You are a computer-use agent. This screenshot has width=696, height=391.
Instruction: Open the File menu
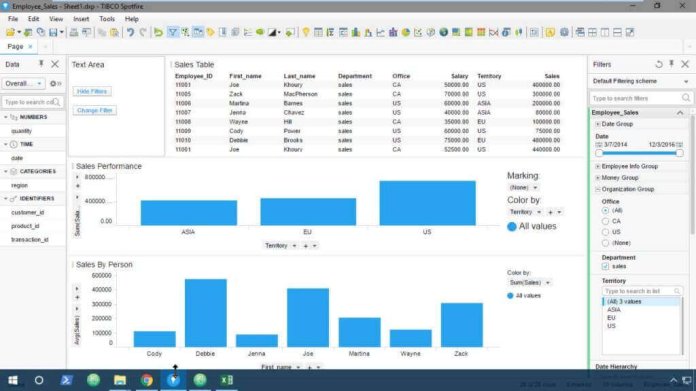13,19
